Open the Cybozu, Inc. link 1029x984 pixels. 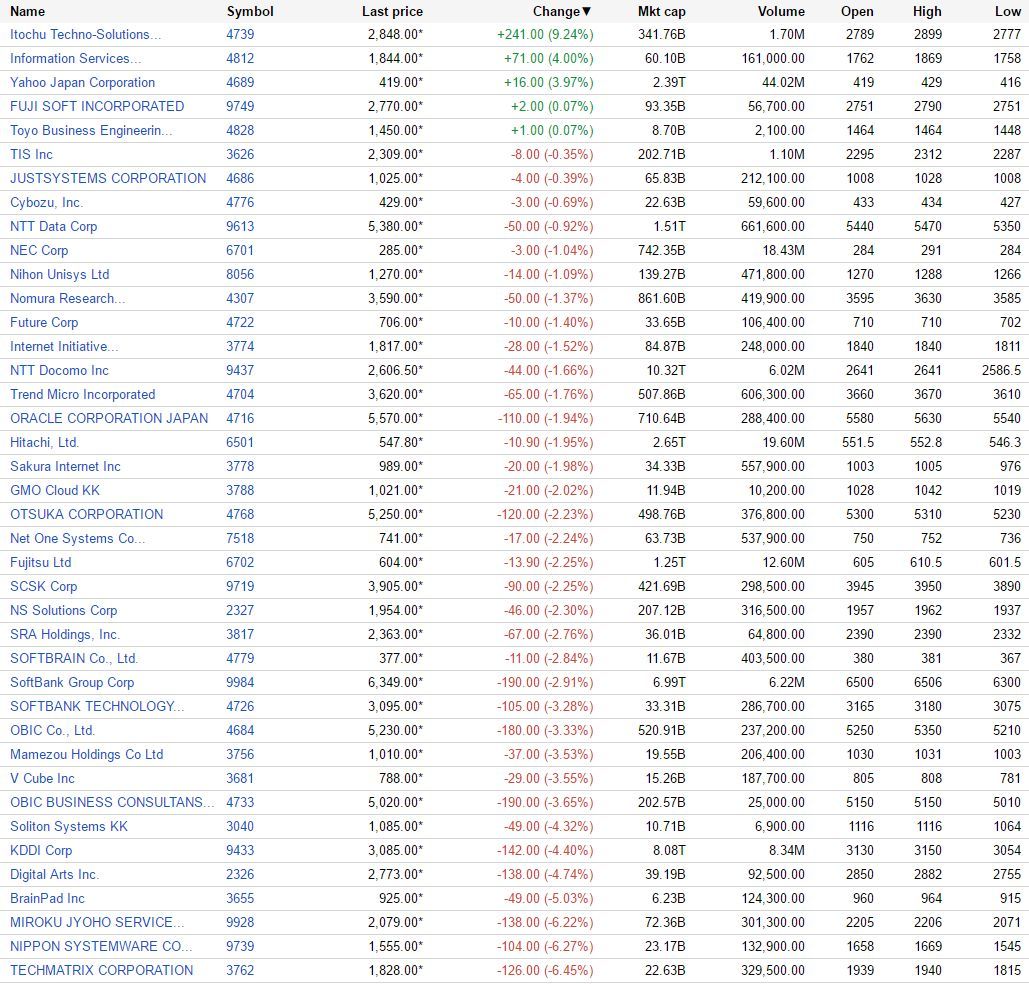pyautogui.click(x=47, y=202)
